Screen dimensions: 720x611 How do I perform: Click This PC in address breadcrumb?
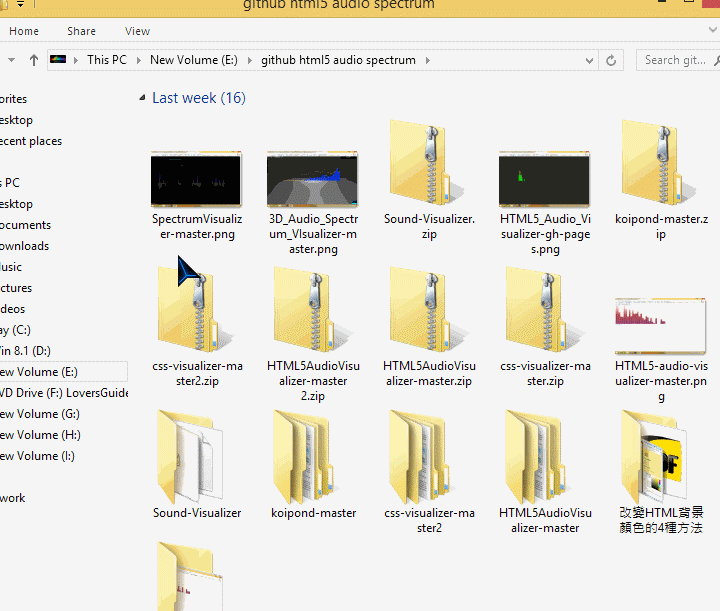tap(107, 60)
